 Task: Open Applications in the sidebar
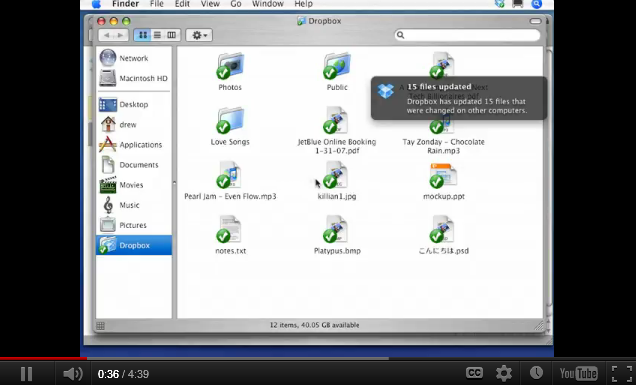pos(131,144)
